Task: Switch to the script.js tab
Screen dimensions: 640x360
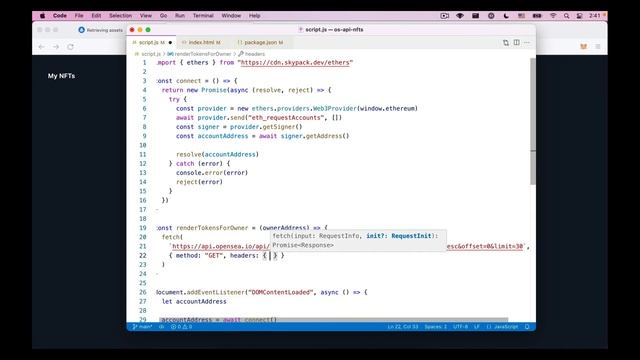Action: [x=151, y=42]
